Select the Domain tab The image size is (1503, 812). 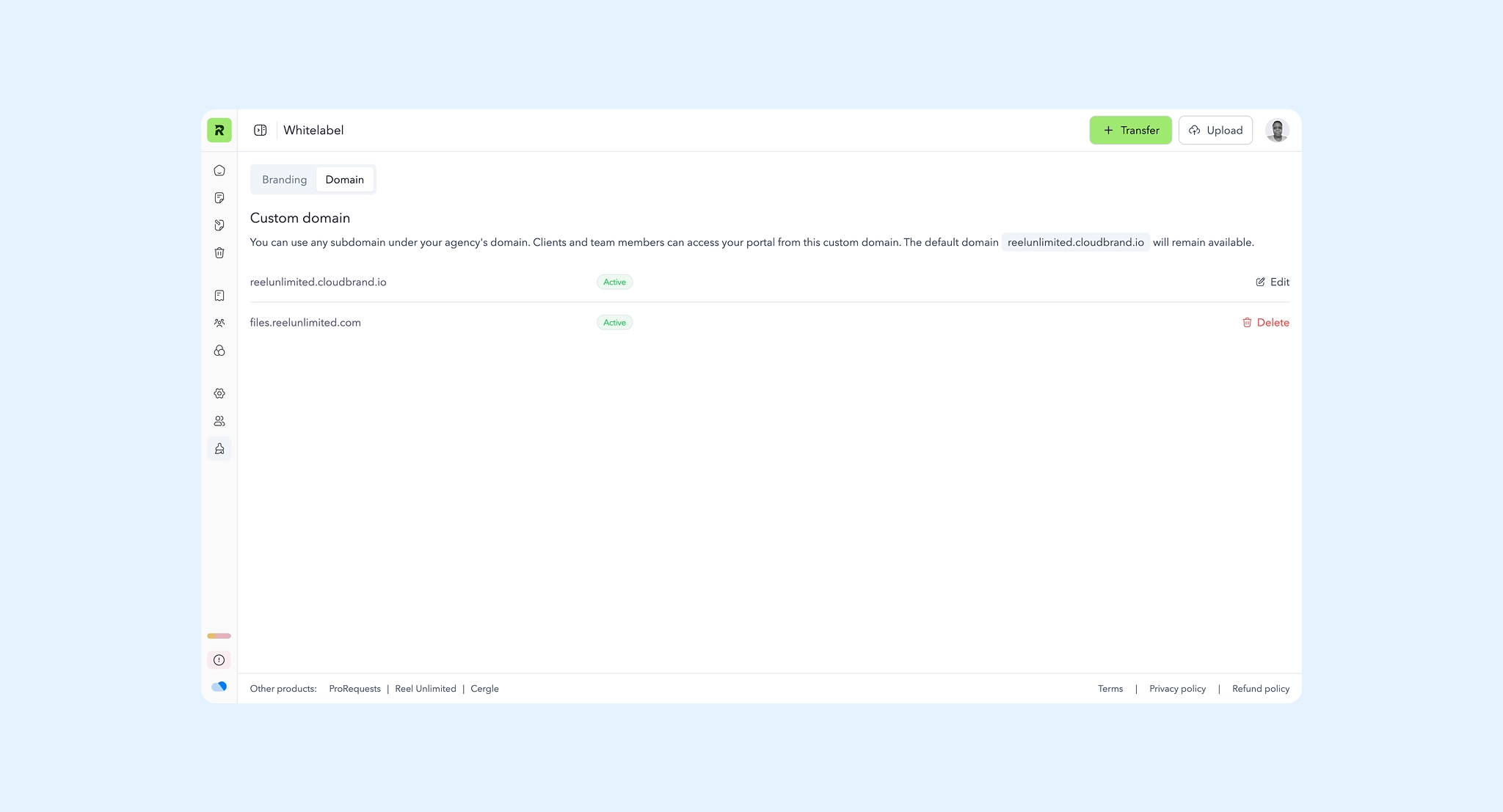[x=345, y=179]
